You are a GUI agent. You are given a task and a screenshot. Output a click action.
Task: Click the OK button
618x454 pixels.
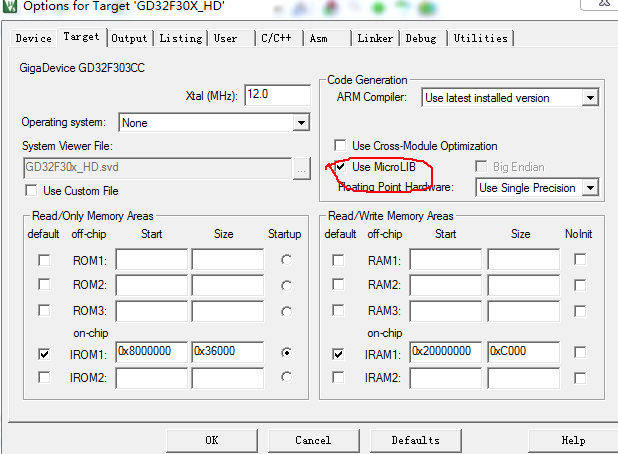[212, 440]
